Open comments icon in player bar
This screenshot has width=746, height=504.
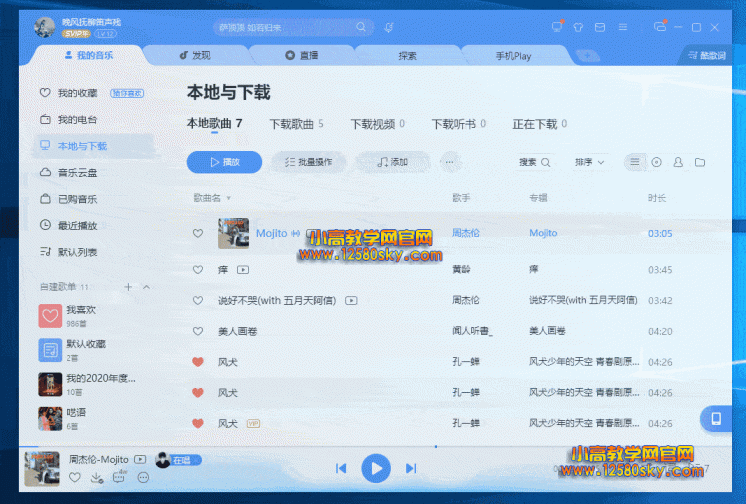tap(119, 477)
